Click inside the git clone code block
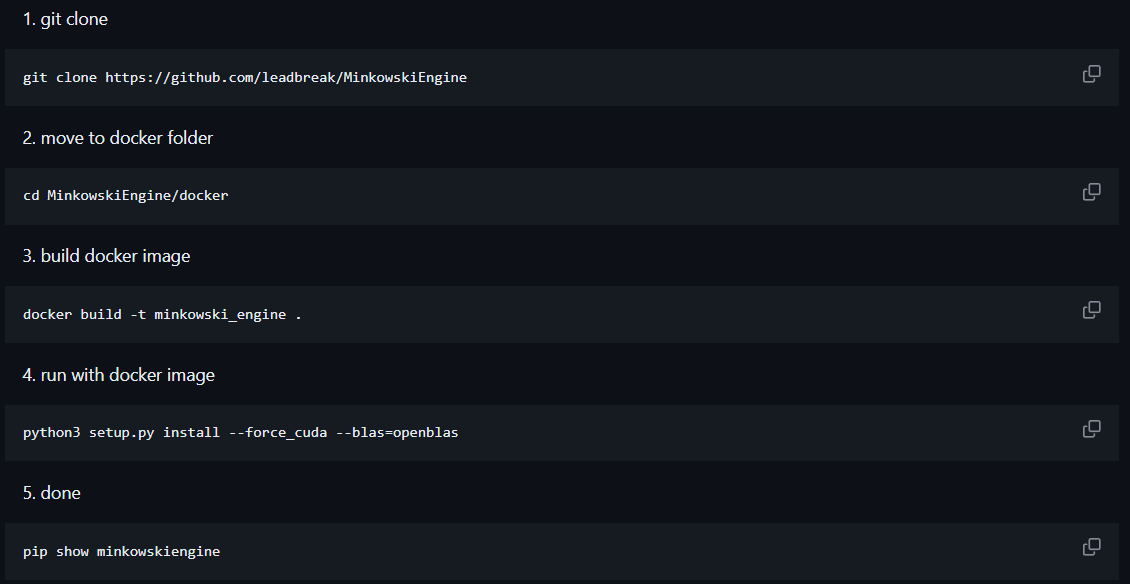This screenshot has width=1130, height=584. [245, 77]
